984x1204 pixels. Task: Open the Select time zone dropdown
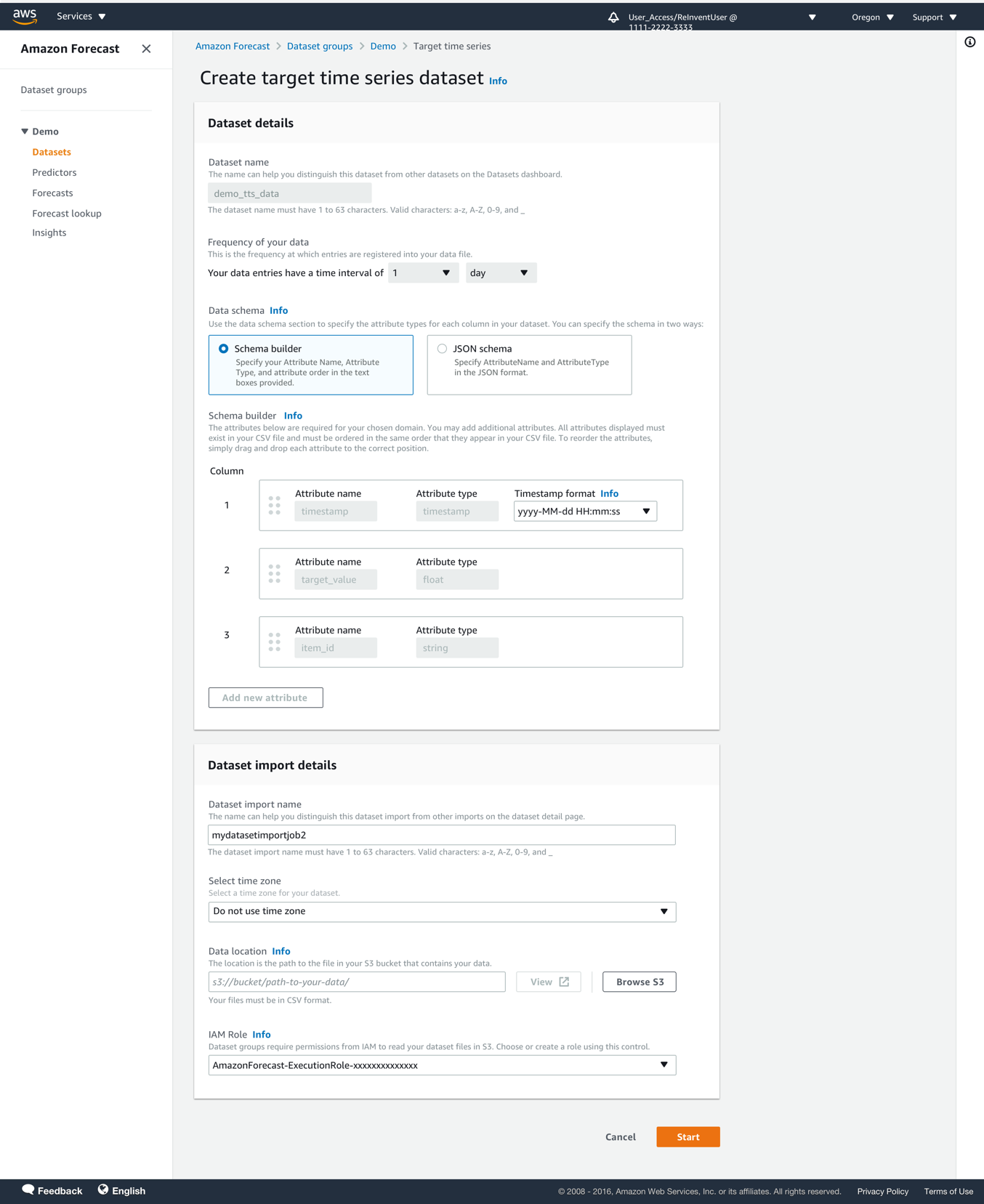click(442, 911)
